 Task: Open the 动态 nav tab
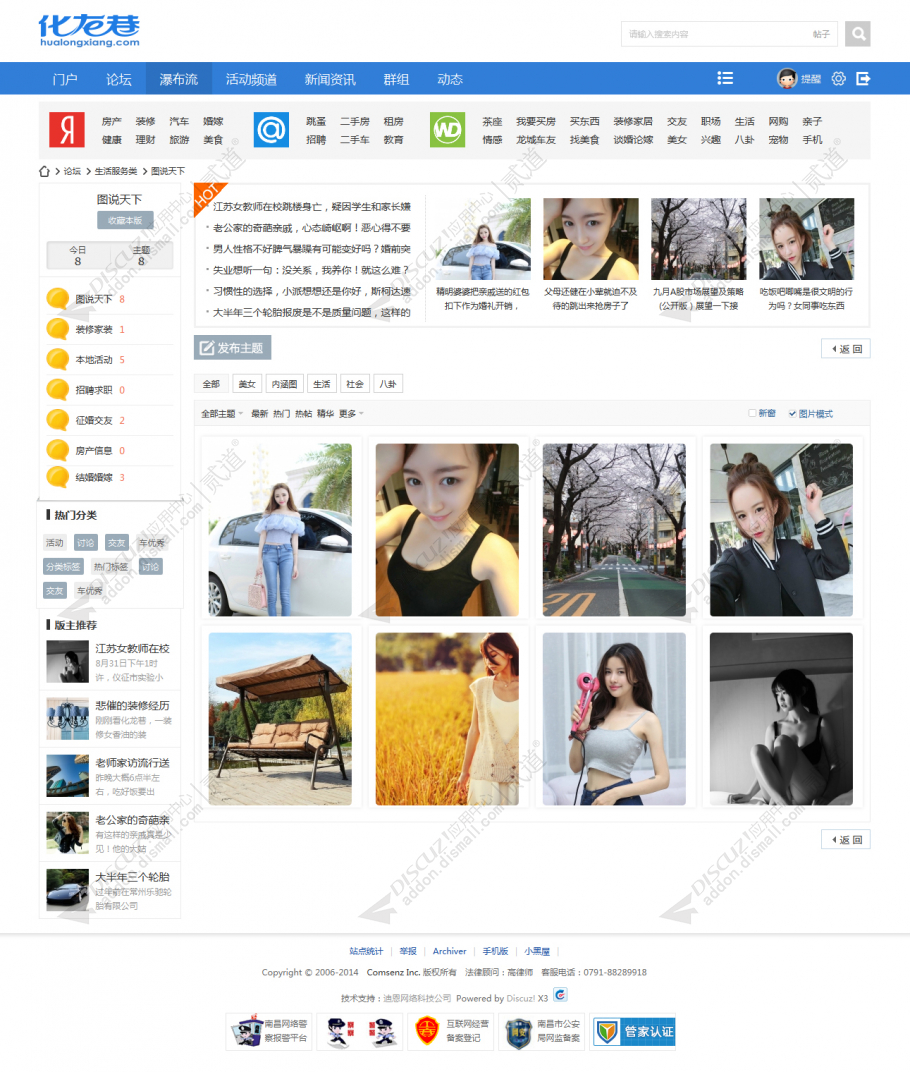click(450, 79)
